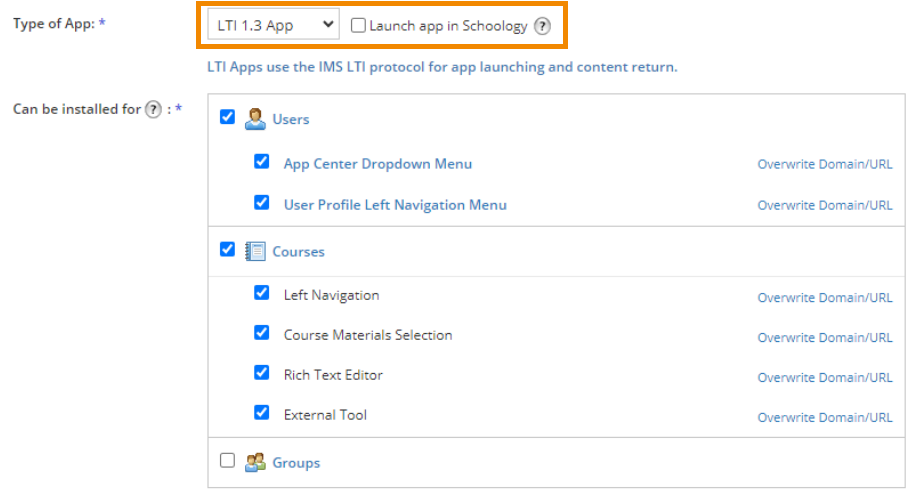The width and height of the screenshot is (920, 497).
Task: Open User Profile Left Navigation Menu link
Action: [395, 205]
